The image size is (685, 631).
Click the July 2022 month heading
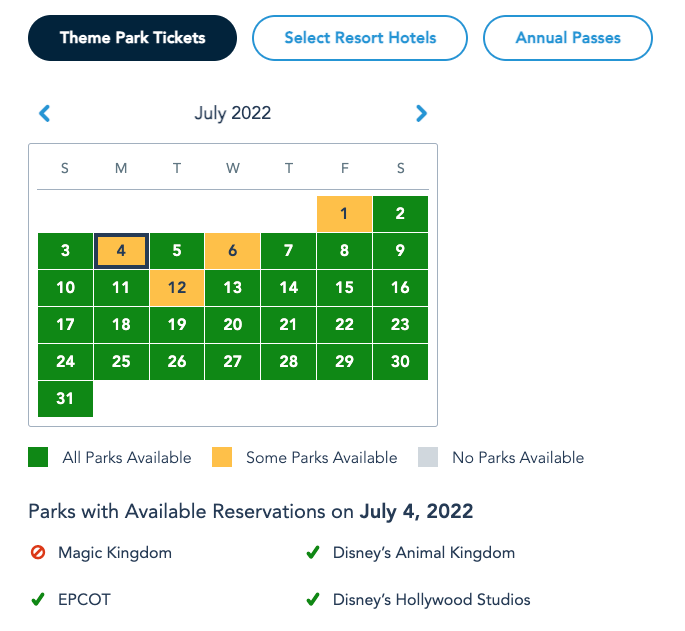pos(232,113)
